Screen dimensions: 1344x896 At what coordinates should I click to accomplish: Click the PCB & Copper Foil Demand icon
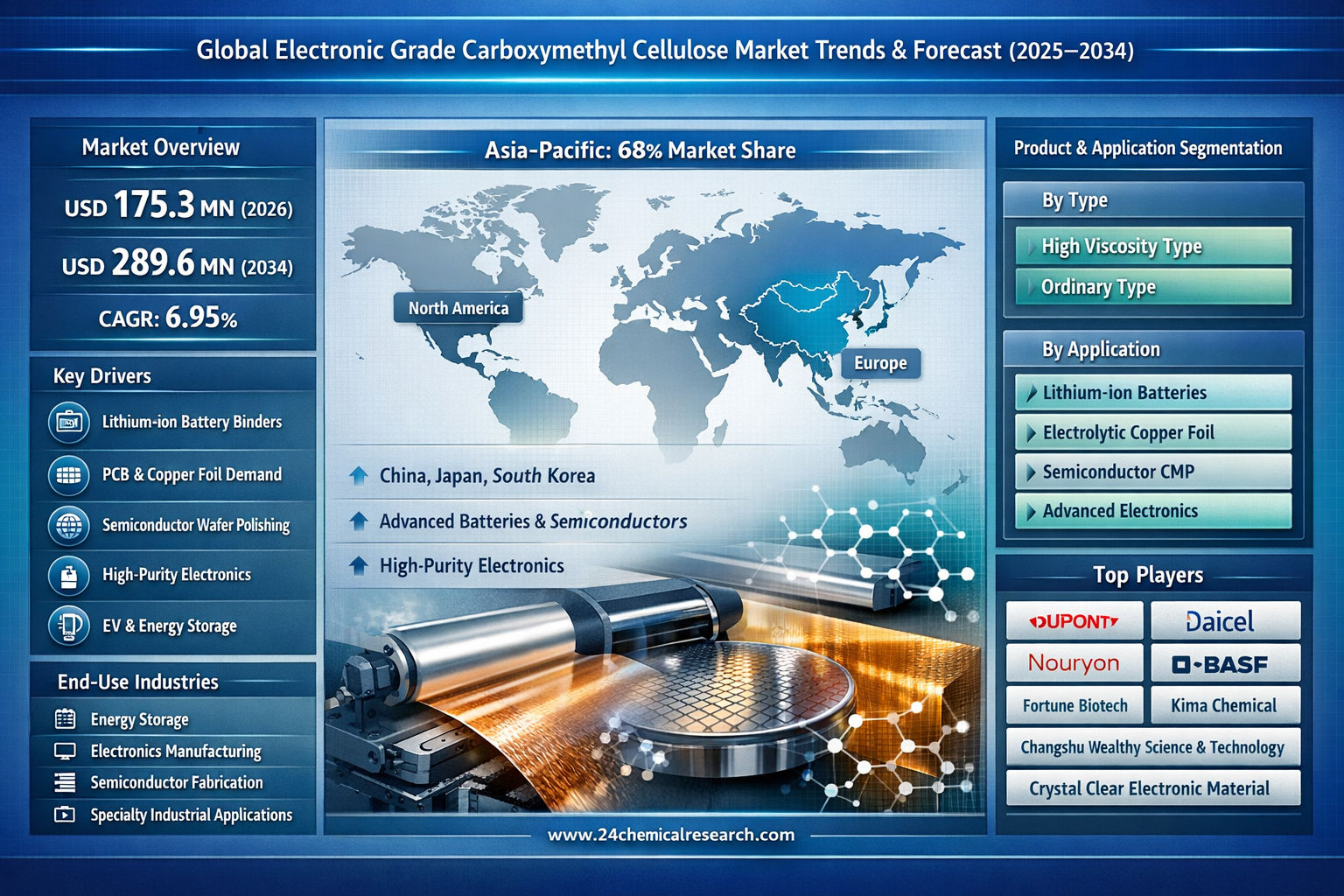tap(68, 475)
